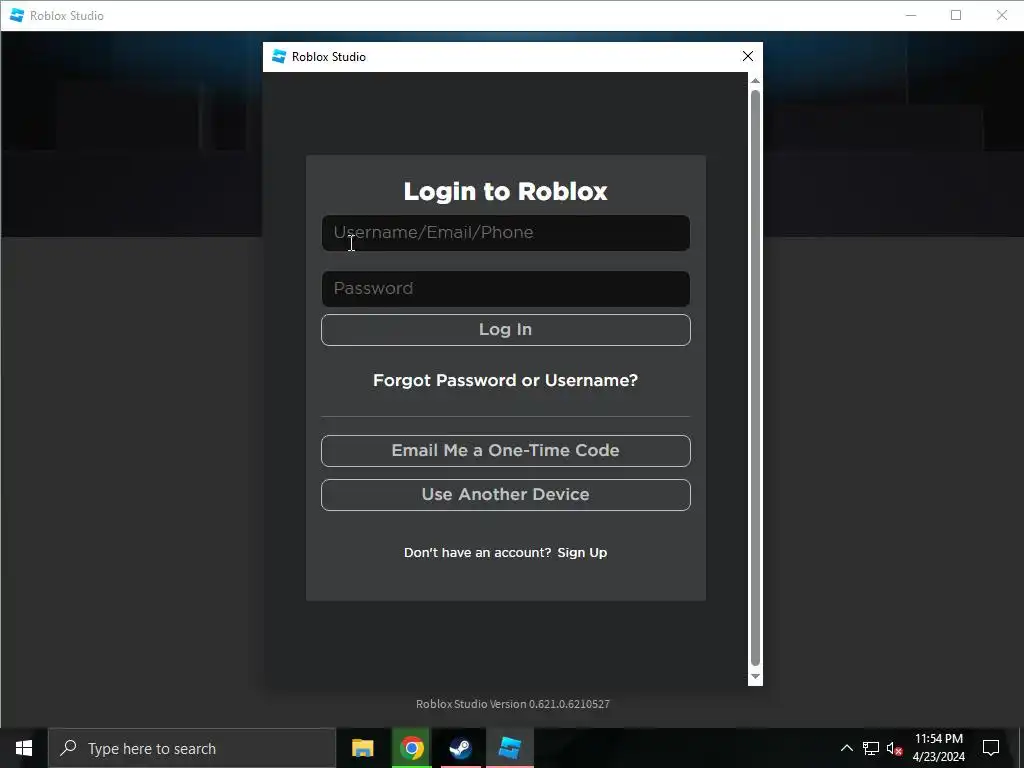Close the Roblox Studio login dialog
The width and height of the screenshot is (1024, 768).
point(748,57)
